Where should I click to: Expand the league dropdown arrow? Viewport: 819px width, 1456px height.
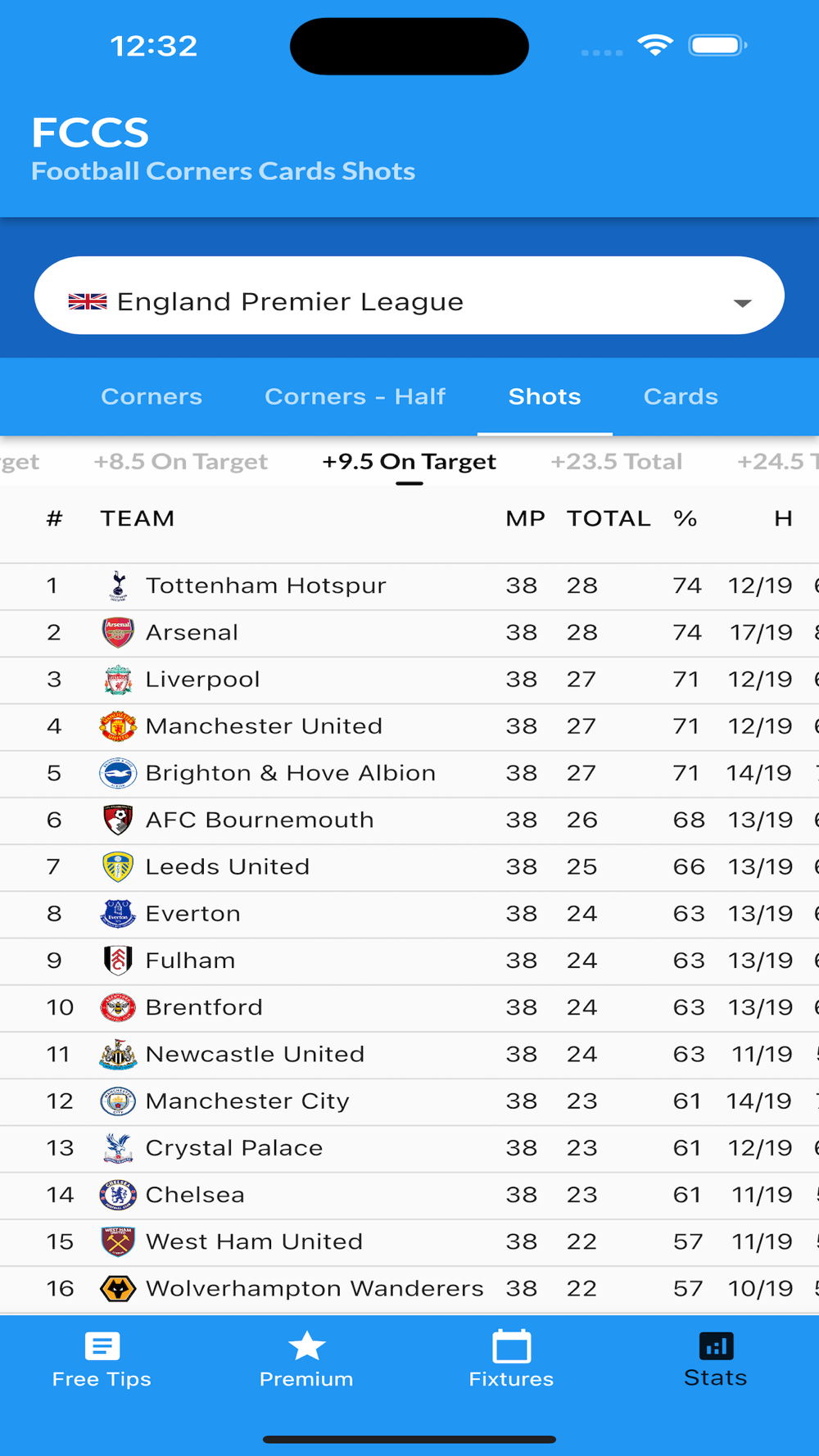click(x=742, y=303)
